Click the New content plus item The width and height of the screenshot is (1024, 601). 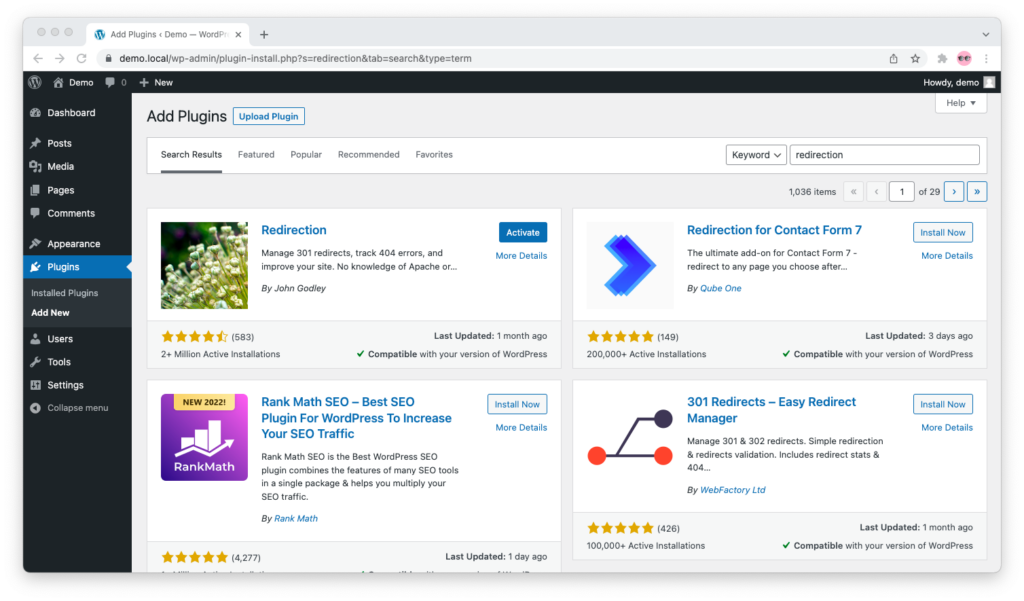156,82
